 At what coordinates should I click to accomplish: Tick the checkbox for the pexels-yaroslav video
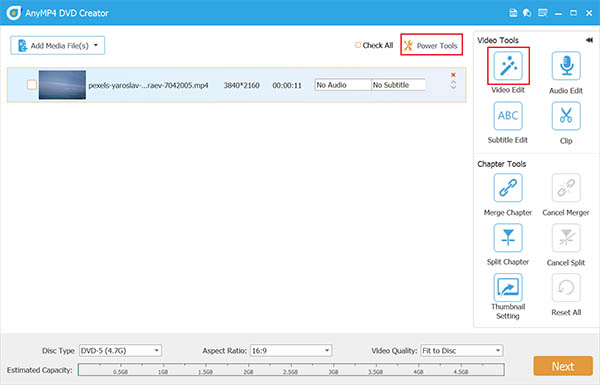pos(32,85)
